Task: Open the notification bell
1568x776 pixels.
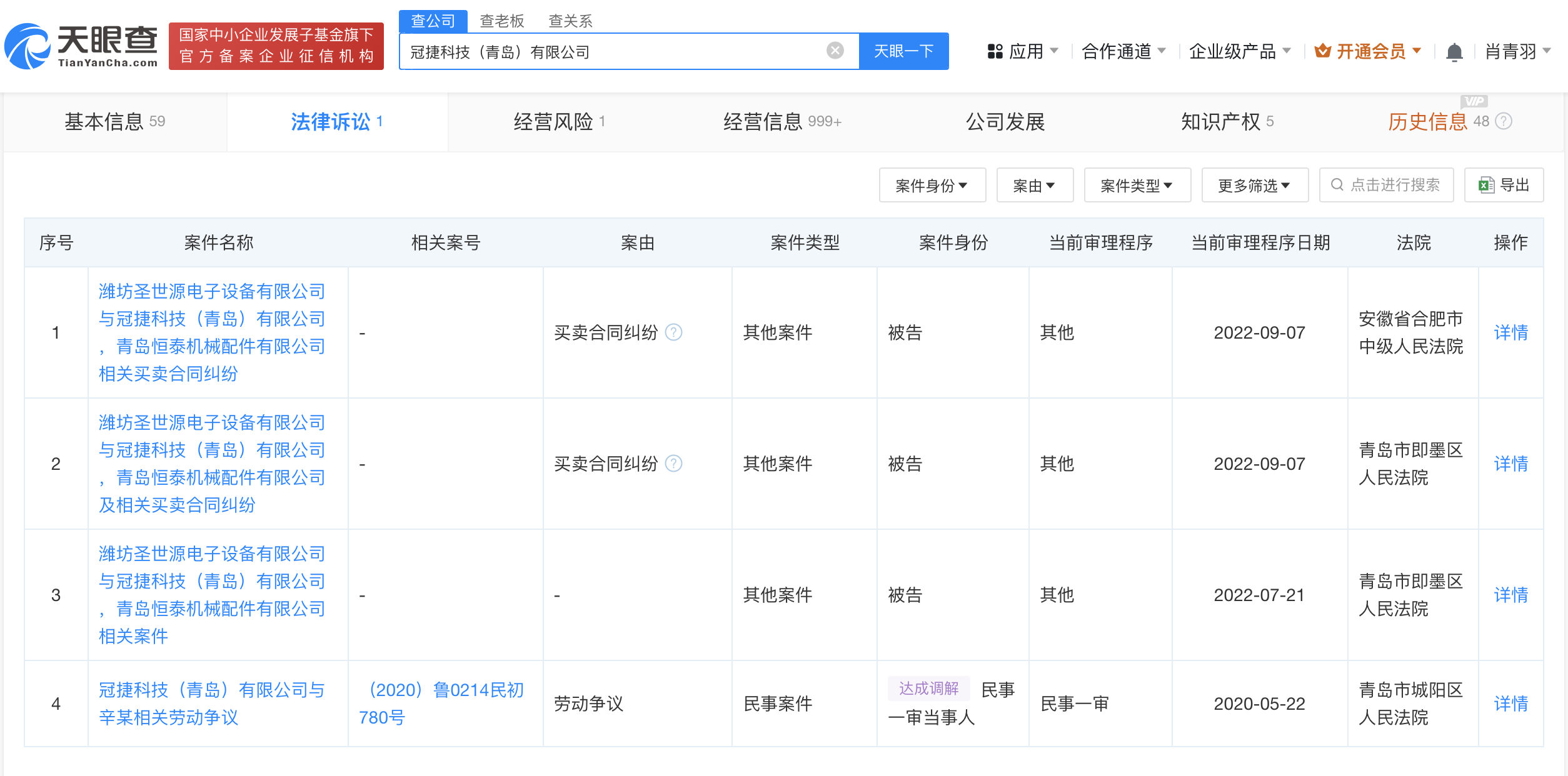Action: pos(1454,52)
